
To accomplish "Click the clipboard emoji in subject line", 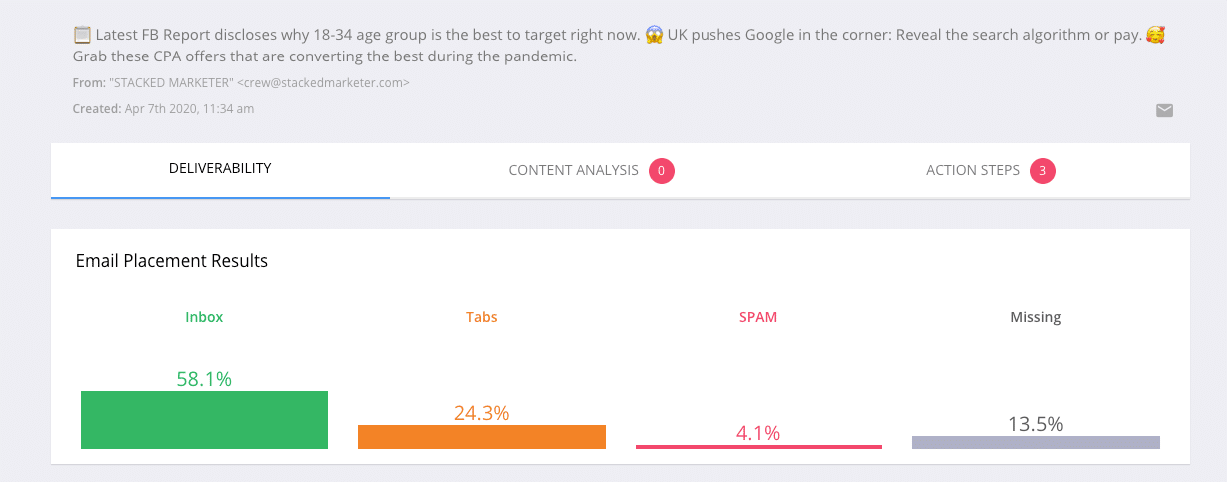I will (x=83, y=35).
